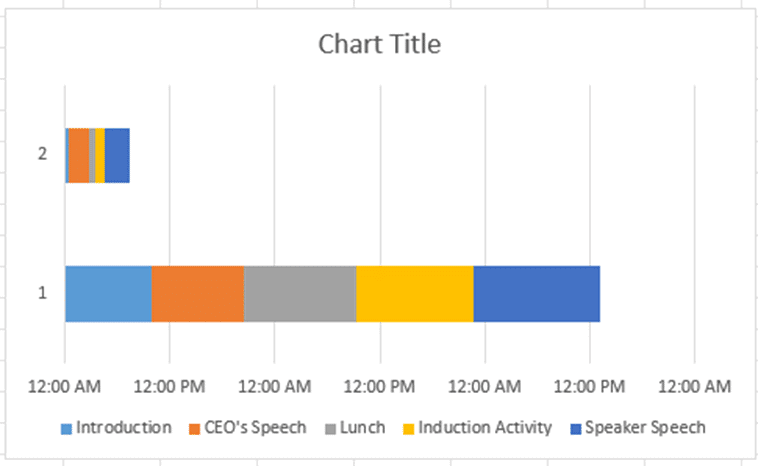This screenshot has width=758, height=466.
Task: Select Introduction bar segment in row 1
Action: (108, 294)
